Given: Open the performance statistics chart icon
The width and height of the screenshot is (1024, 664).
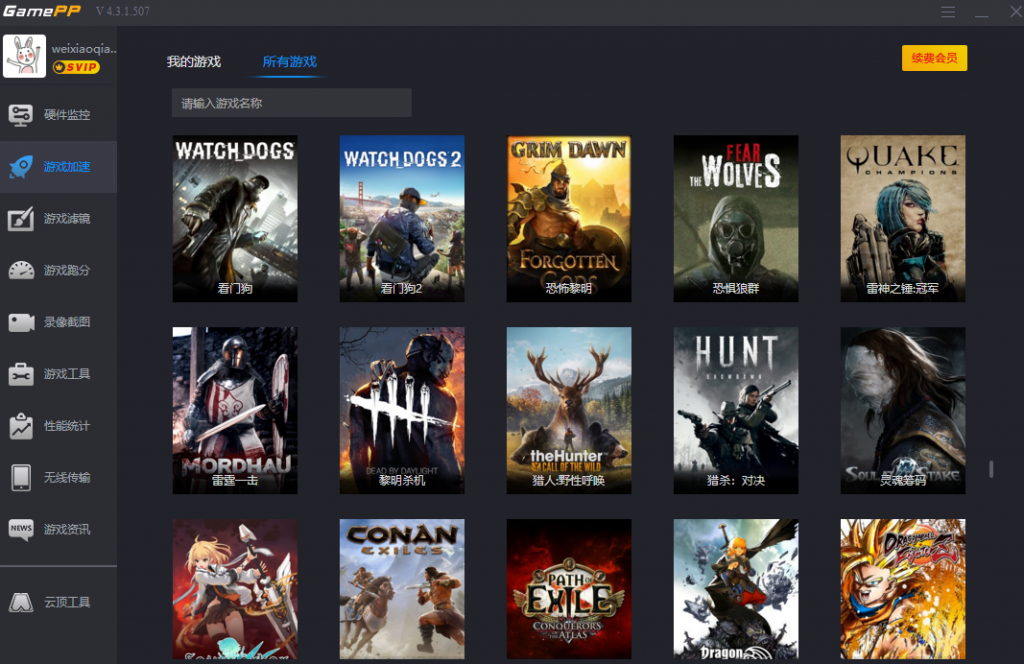Looking at the screenshot, I should pos(21,426).
